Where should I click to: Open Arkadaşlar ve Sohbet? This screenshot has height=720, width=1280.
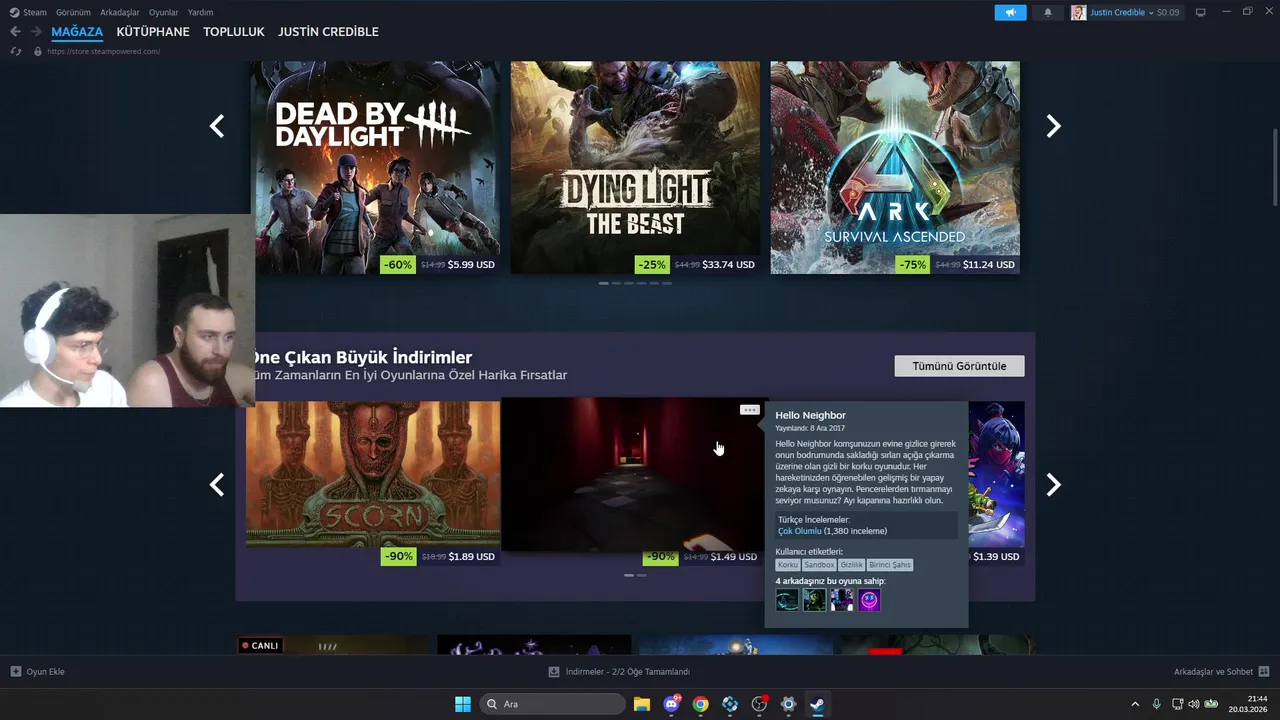tap(1213, 672)
